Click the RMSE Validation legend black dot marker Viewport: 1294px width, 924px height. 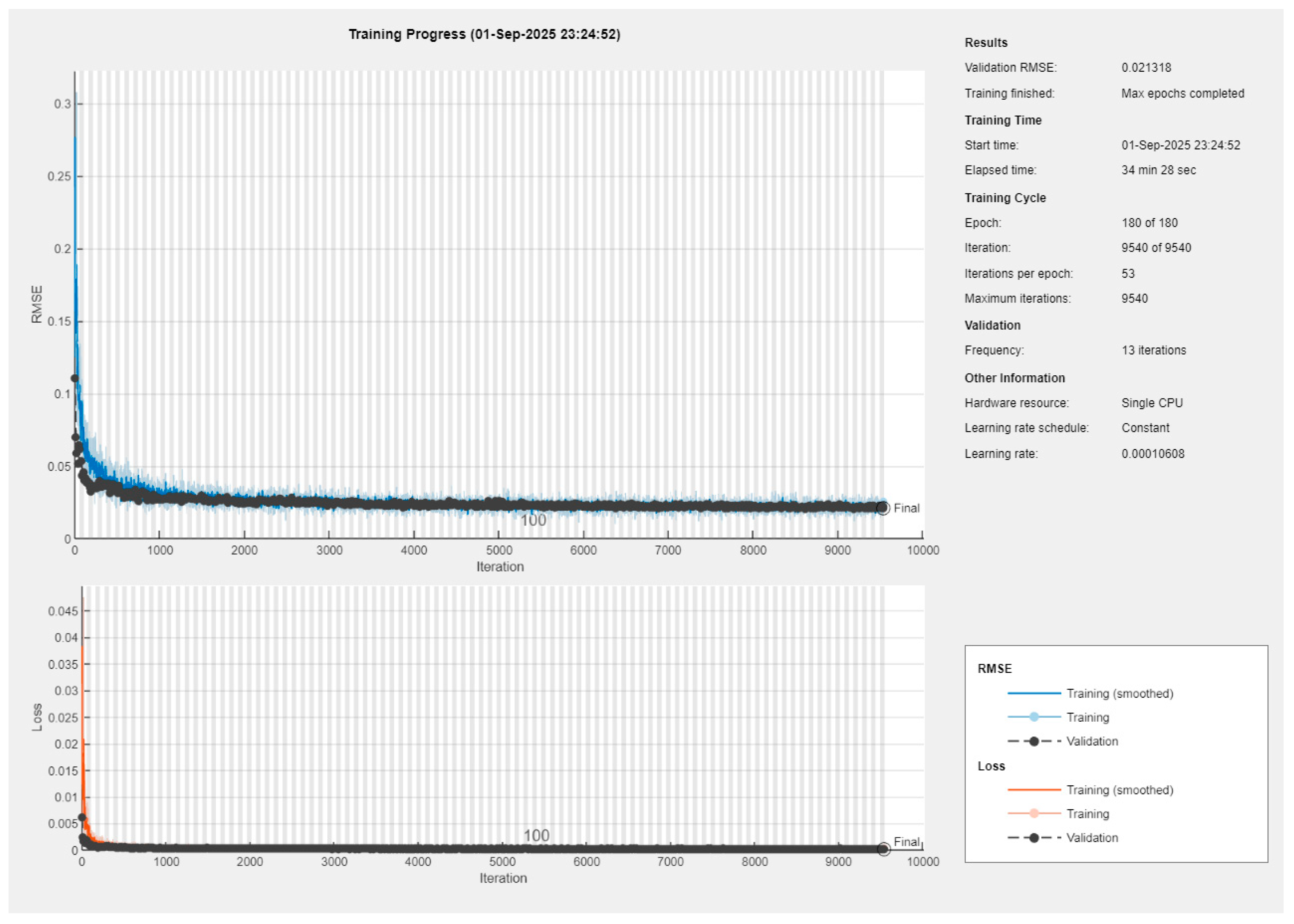[x=1034, y=741]
